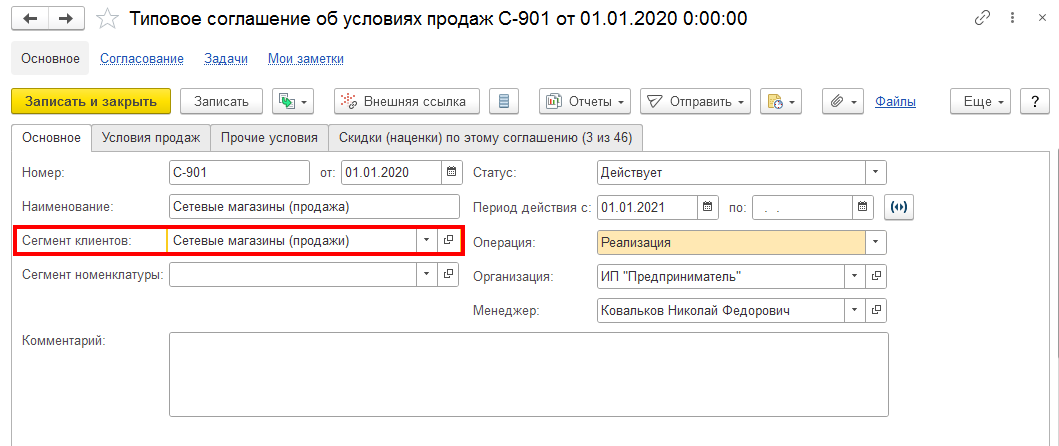
Task: Switch to the Условия продаж tab
Action: tap(151, 137)
